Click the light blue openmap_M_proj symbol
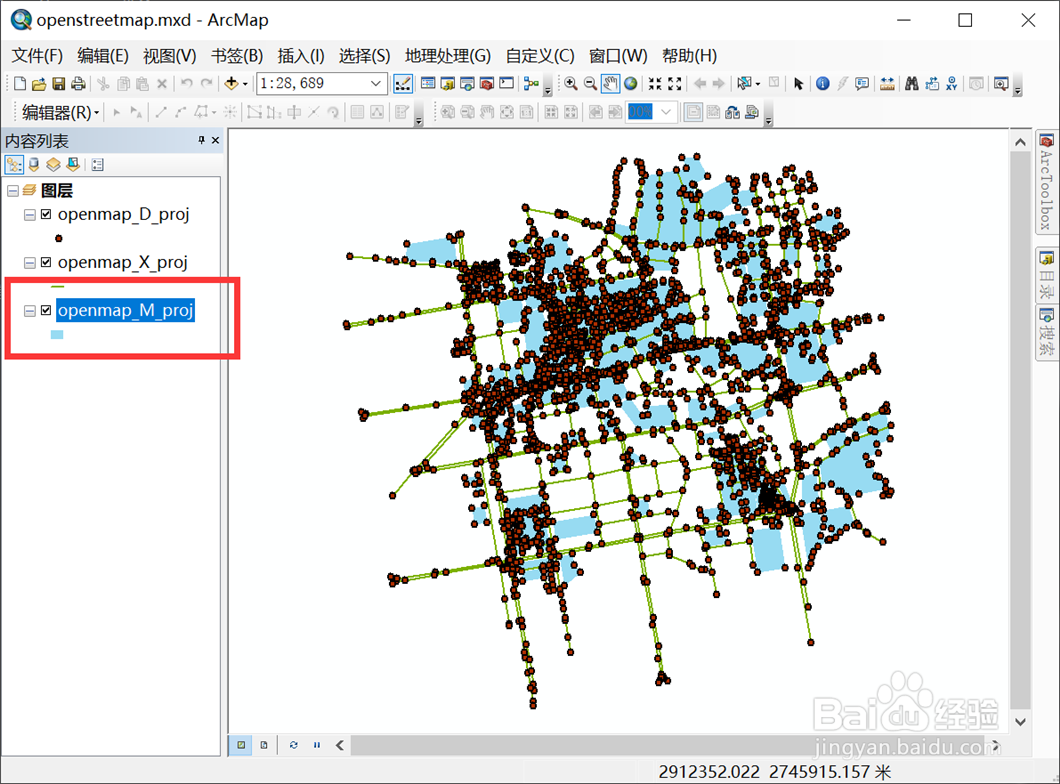1060x784 pixels. tap(57, 335)
